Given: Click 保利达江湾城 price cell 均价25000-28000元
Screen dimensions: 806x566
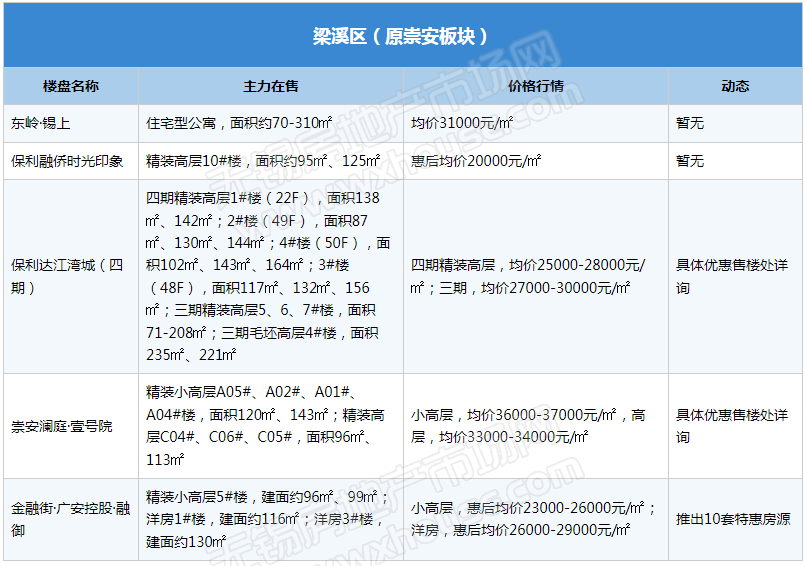Looking at the screenshot, I should point(529,277).
